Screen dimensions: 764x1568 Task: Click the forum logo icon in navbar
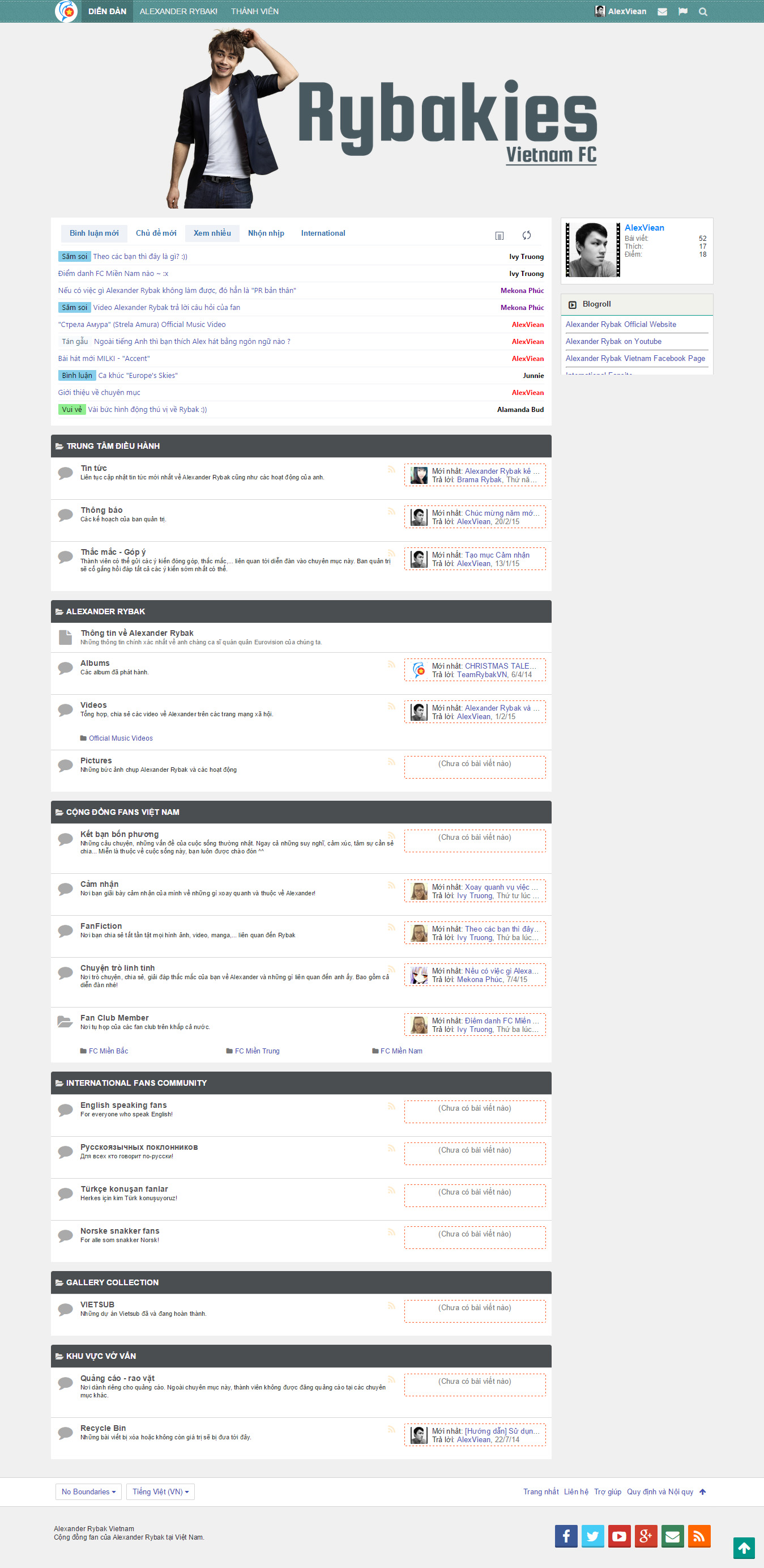[66, 11]
